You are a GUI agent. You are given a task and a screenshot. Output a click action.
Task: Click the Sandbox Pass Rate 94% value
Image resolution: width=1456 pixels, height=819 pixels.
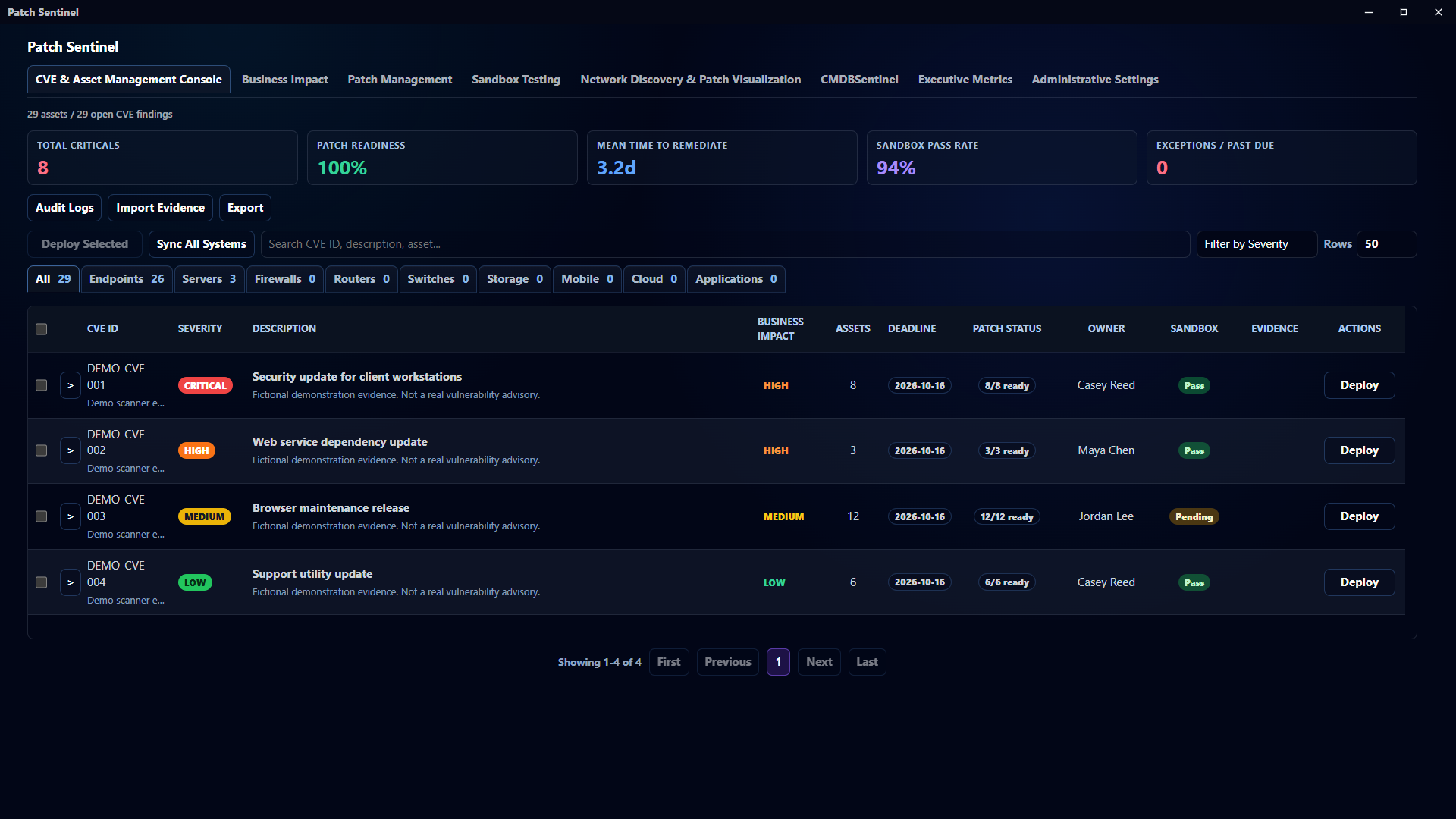pyautogui.click(x=896, y=168)
